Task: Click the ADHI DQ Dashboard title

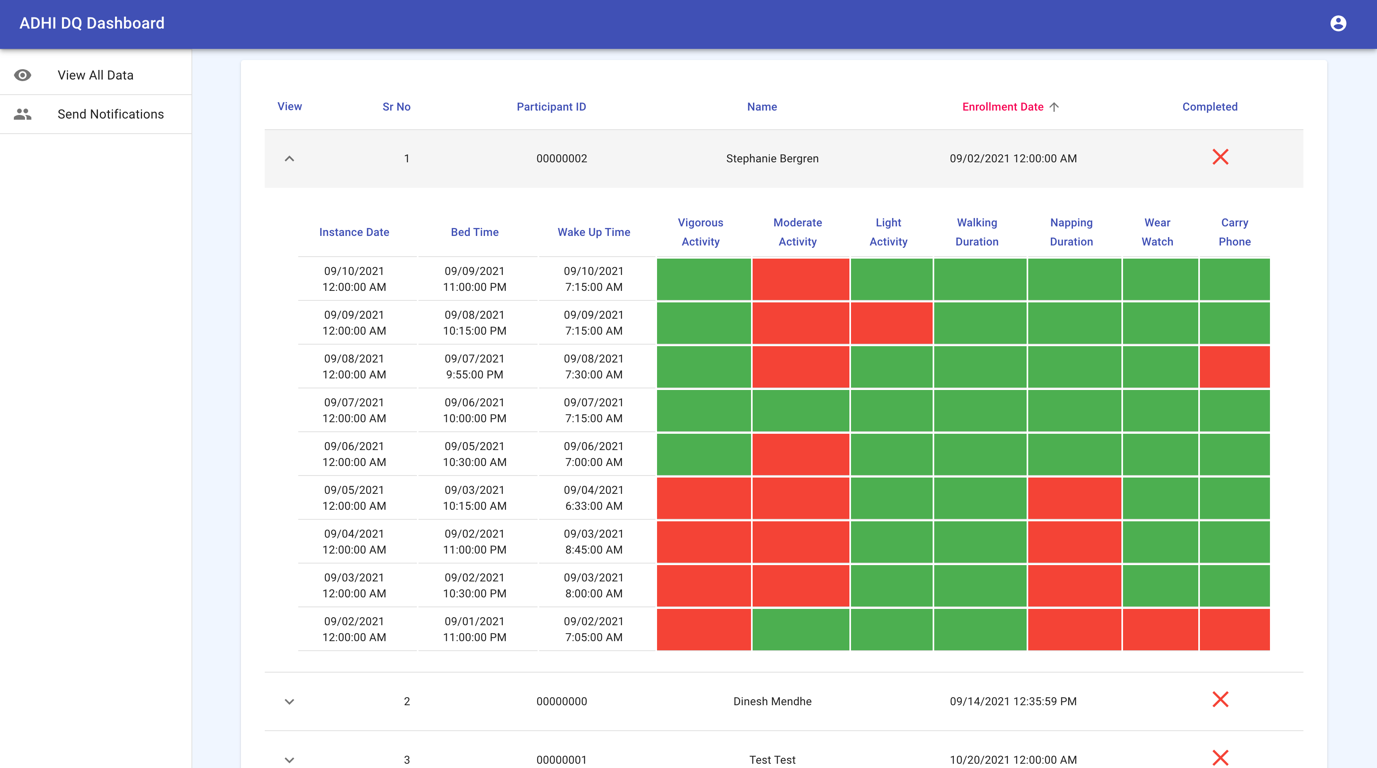Action: coord(92,24)
